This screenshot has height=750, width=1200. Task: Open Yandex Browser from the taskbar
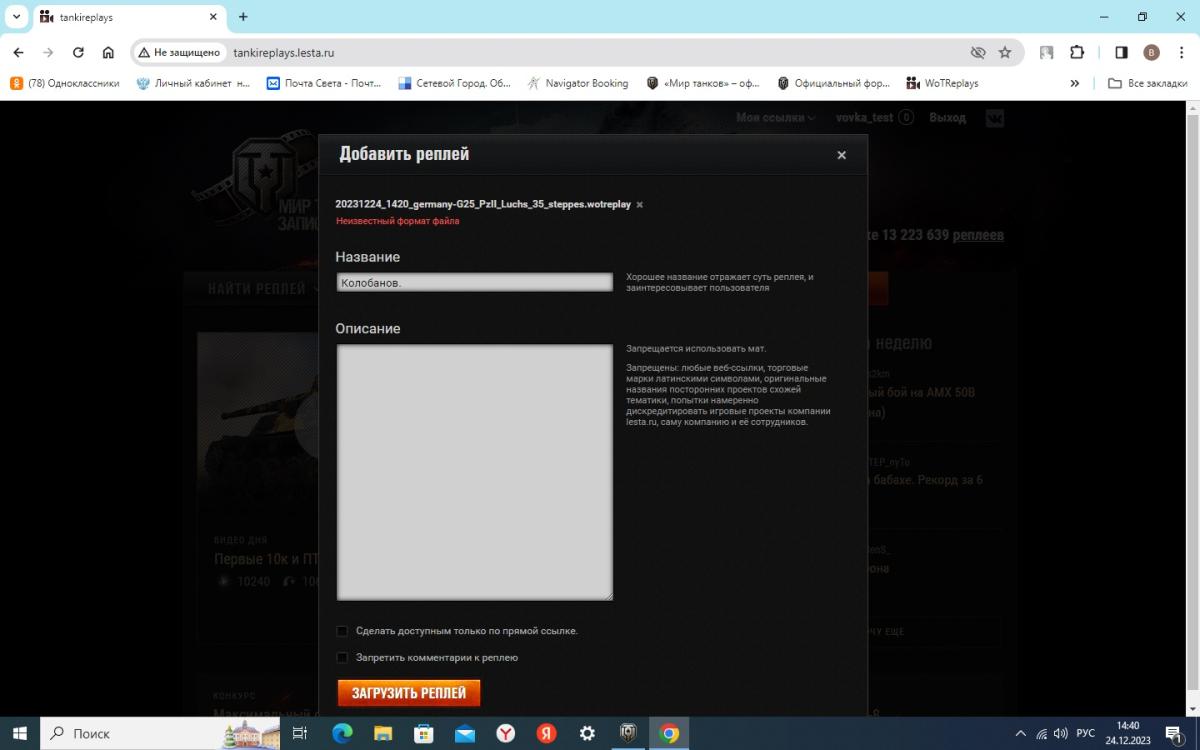tap(506, 733)
